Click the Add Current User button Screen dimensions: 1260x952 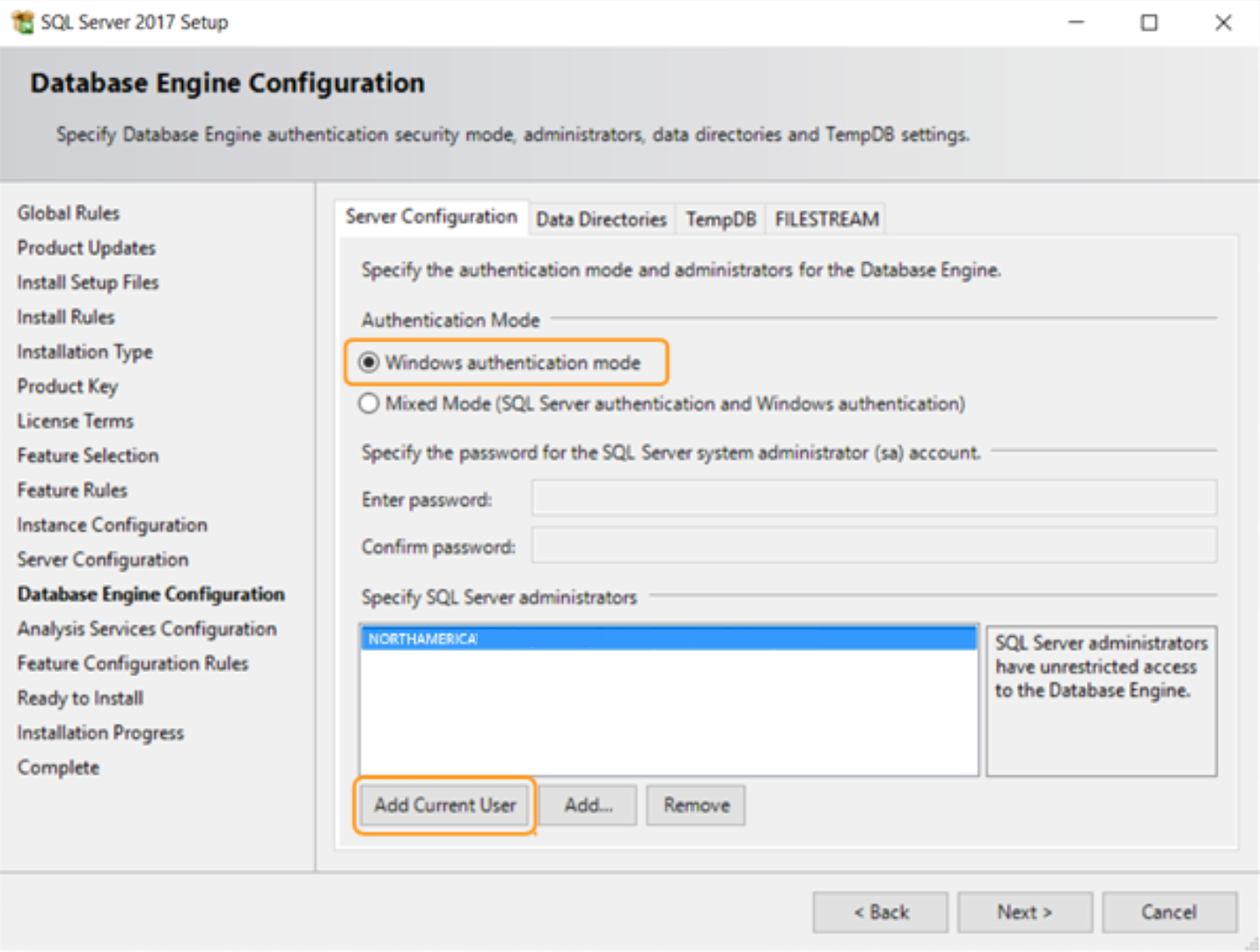point(443,804)
